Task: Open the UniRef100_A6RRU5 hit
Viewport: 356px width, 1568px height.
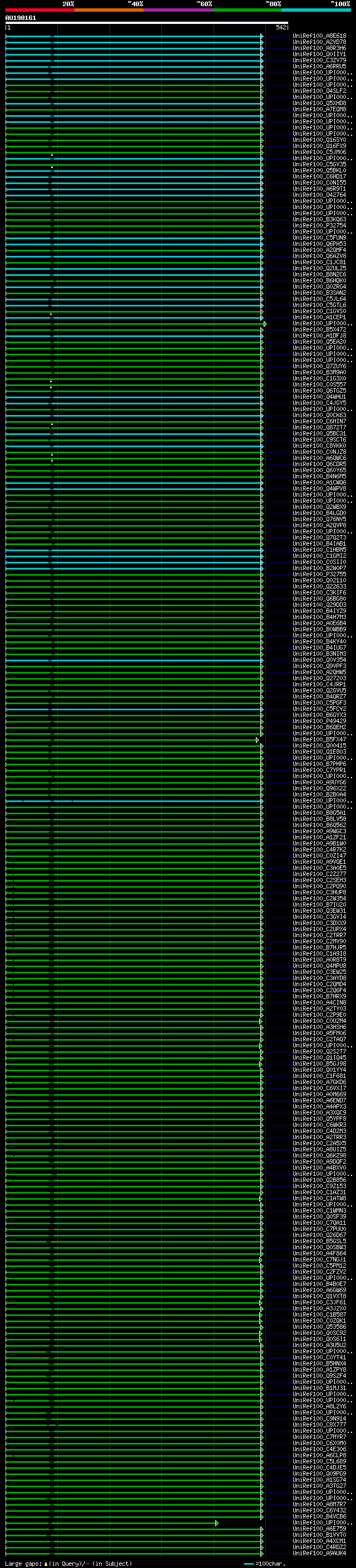Action: tap(319, 66)
